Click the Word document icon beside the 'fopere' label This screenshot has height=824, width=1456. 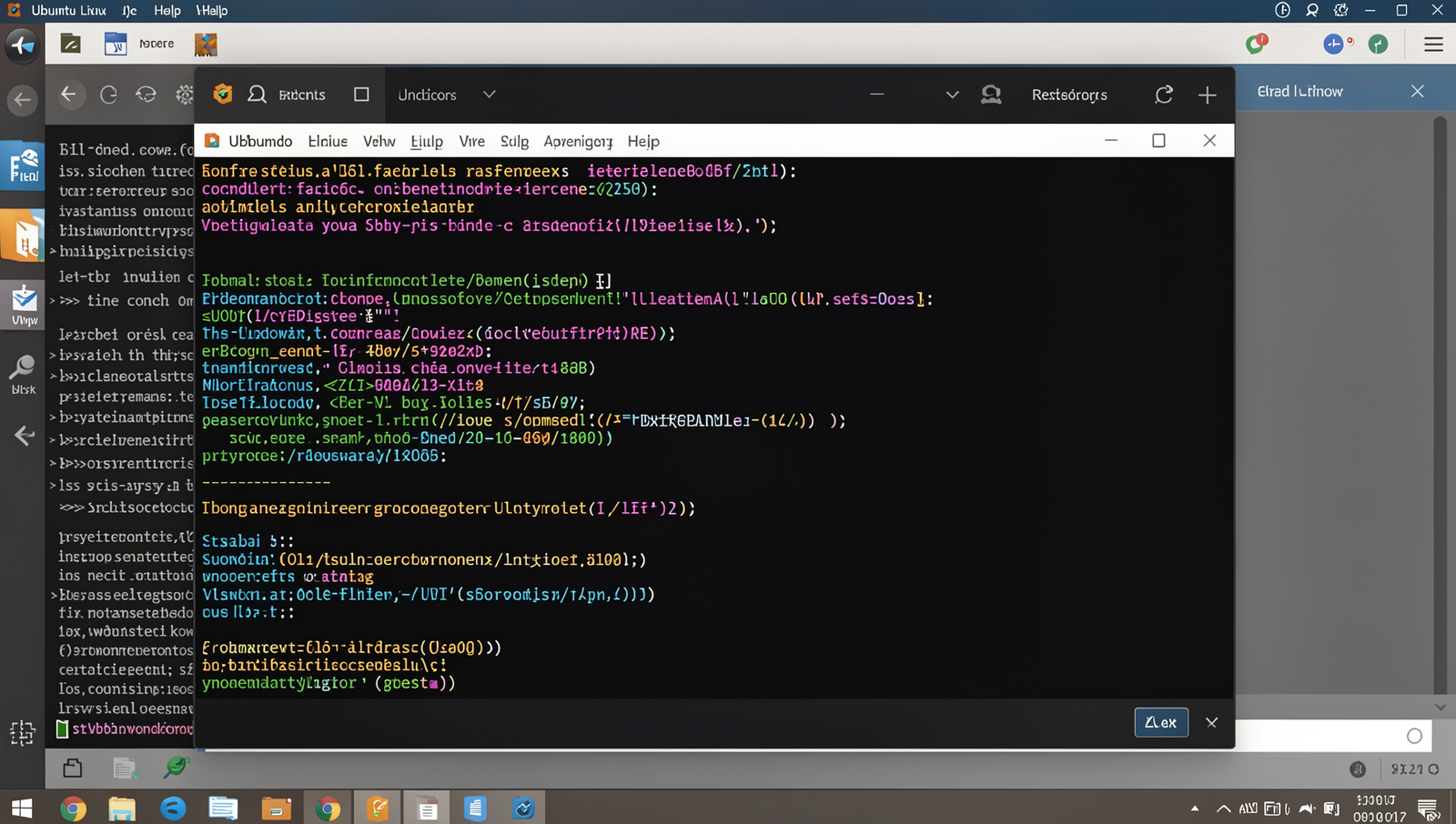116,44
